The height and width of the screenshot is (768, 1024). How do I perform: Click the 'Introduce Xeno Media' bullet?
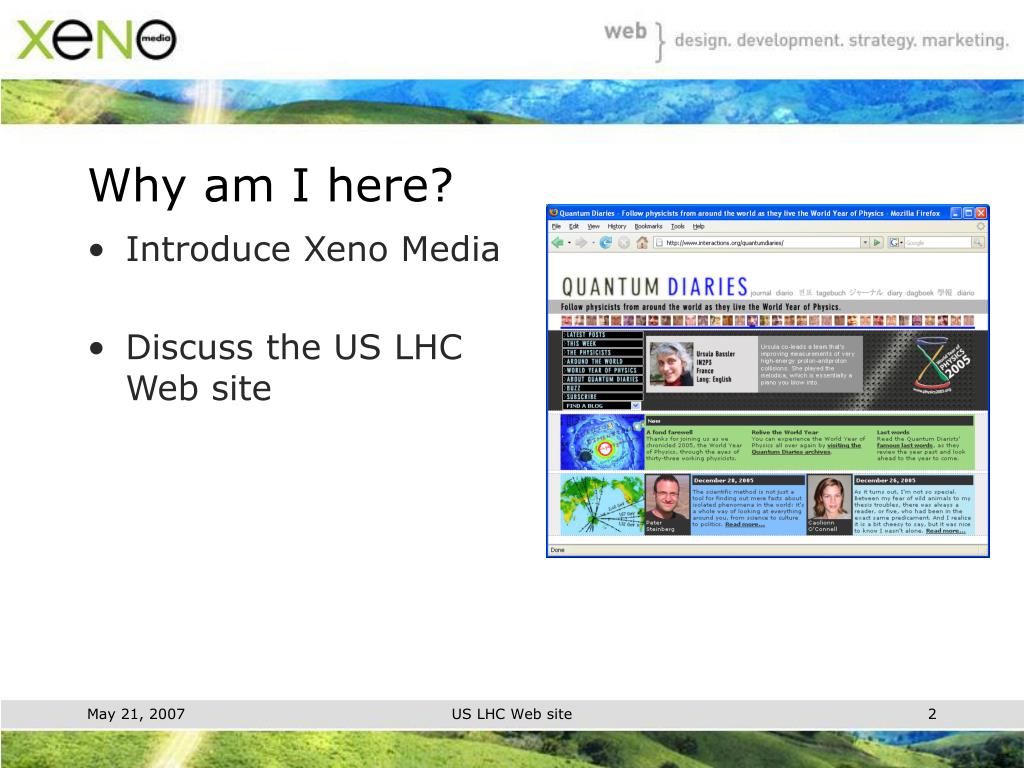coord(313,249)
